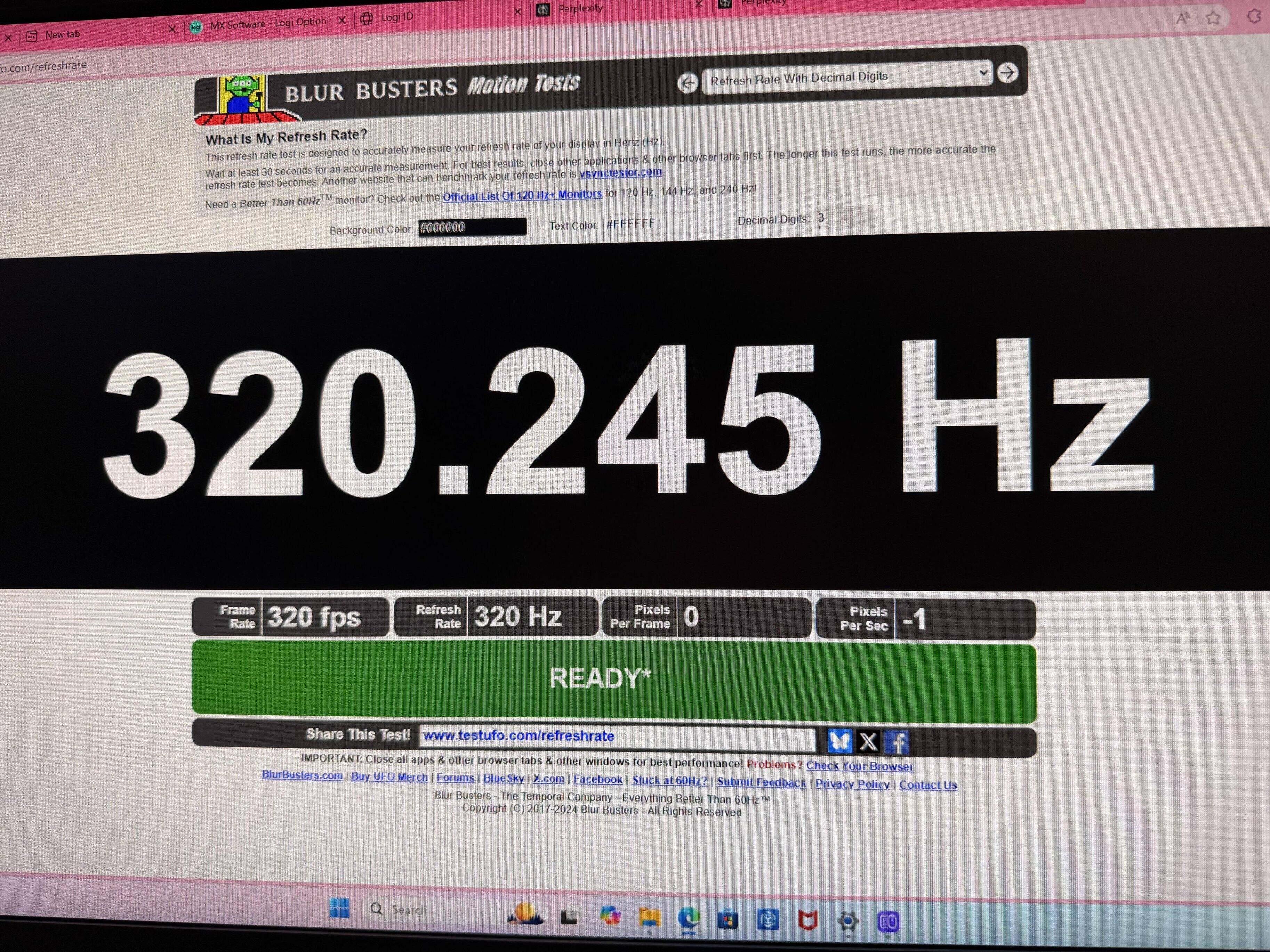
Task: Switch to MX Software Logi Options tab
Action: pyautogui.click(x=268, y=24)
